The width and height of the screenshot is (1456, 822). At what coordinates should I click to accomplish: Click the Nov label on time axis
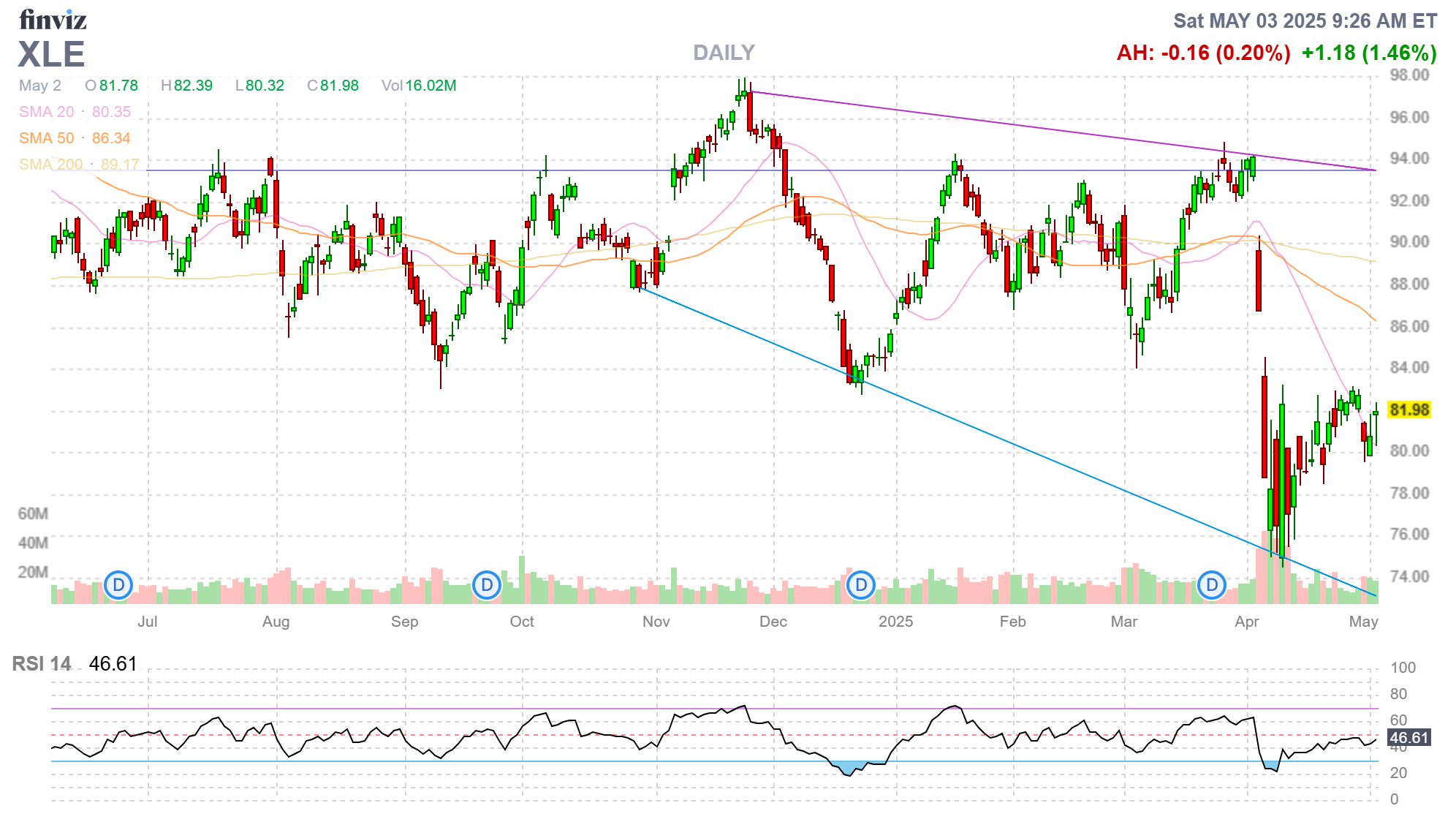pyautogui.click(x=656, y=622)
